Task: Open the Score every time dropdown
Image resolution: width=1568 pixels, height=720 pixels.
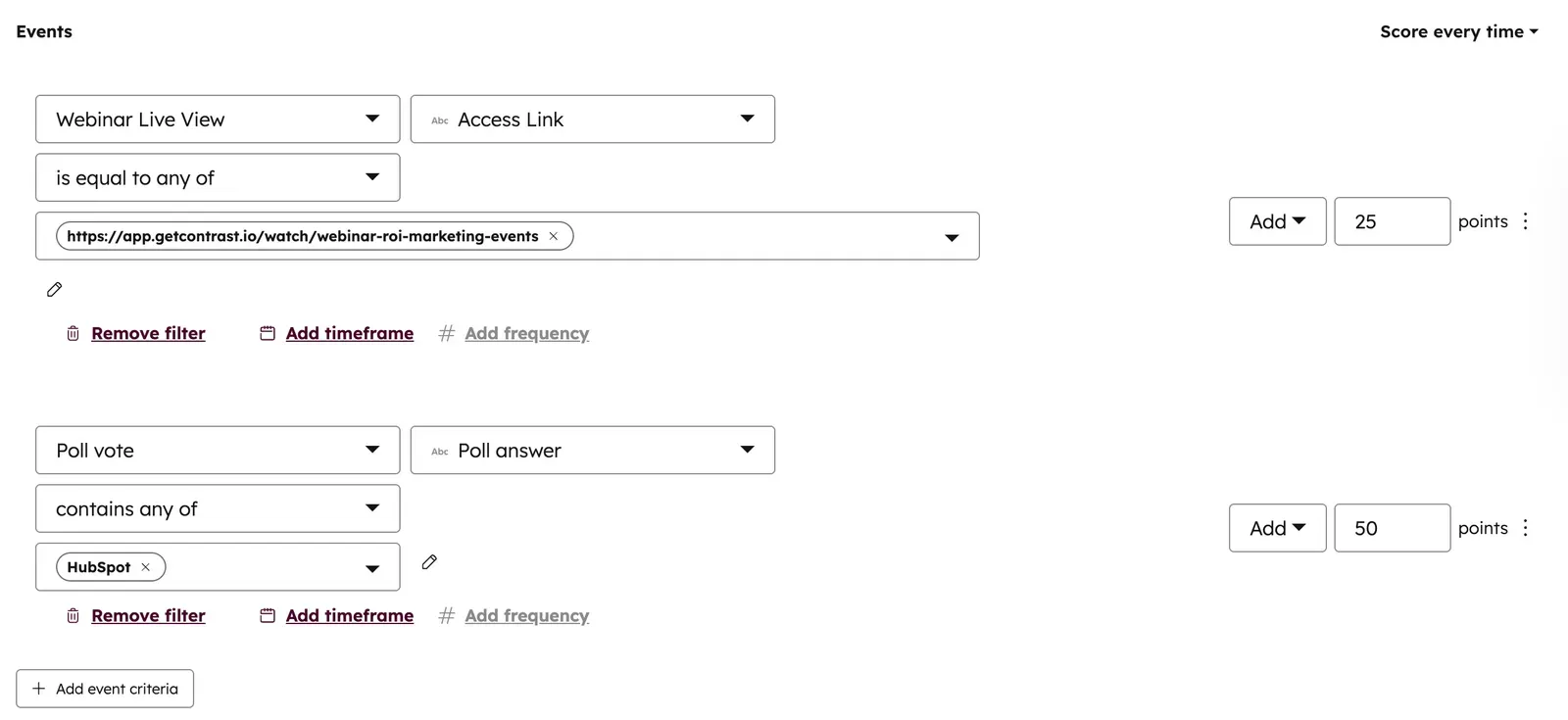Action: pos(1459,30)
